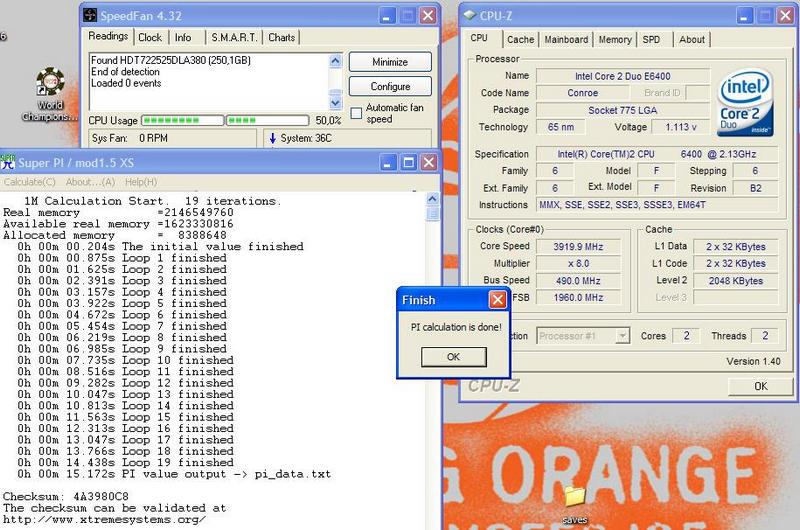This screenshot has height=530, width=800.
Task: Switch to CPU-Z Mainboard tab
Action: point(566,40)
